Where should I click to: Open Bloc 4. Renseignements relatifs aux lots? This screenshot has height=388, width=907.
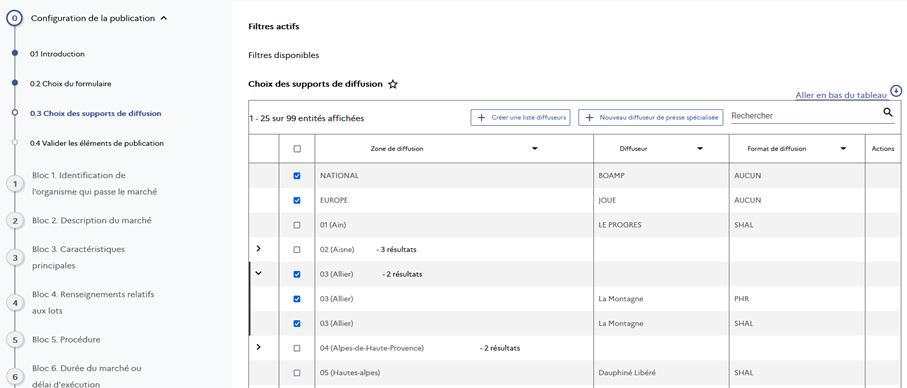tap(93, 302)
